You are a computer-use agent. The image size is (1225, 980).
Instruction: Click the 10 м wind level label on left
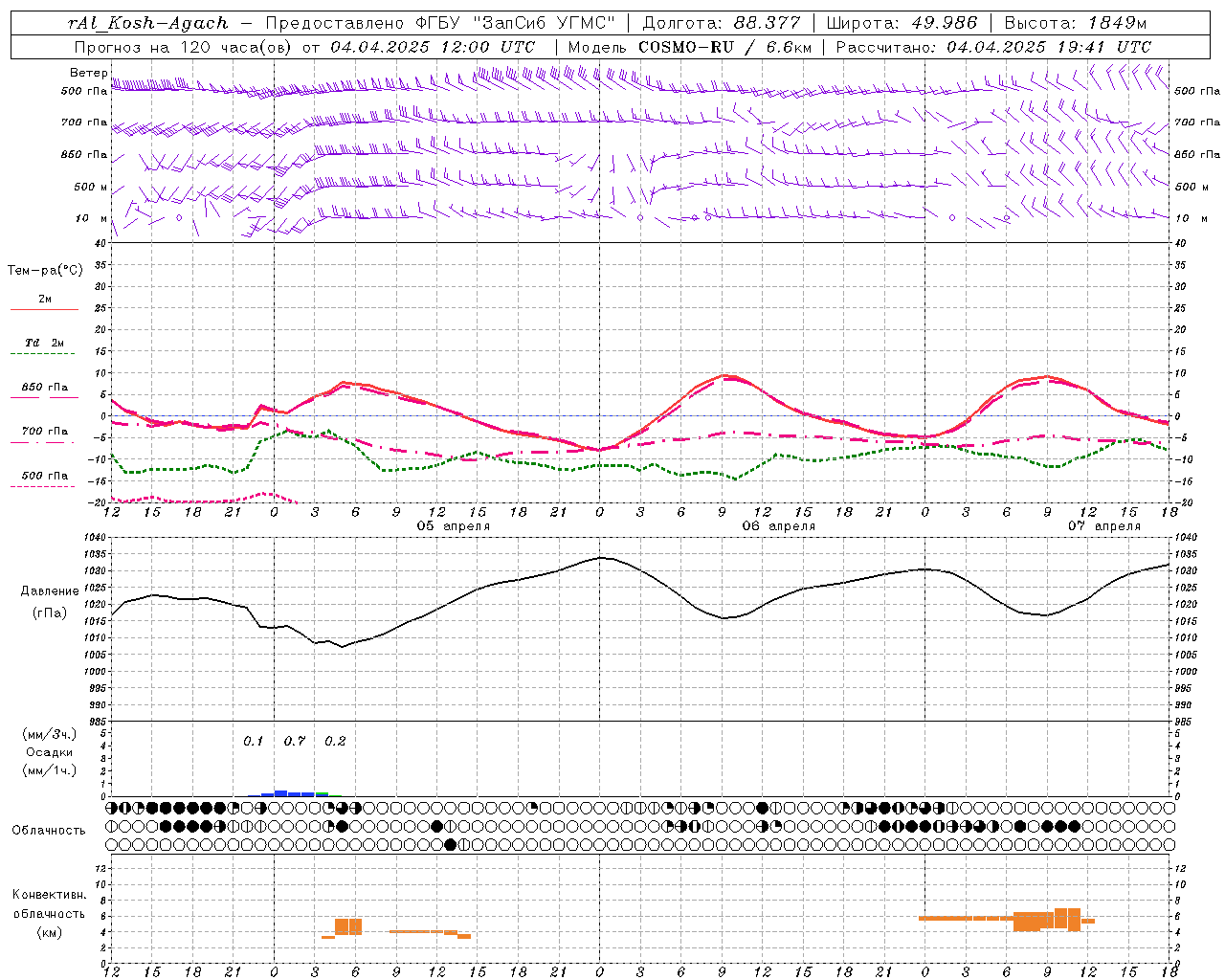[91, 218]
